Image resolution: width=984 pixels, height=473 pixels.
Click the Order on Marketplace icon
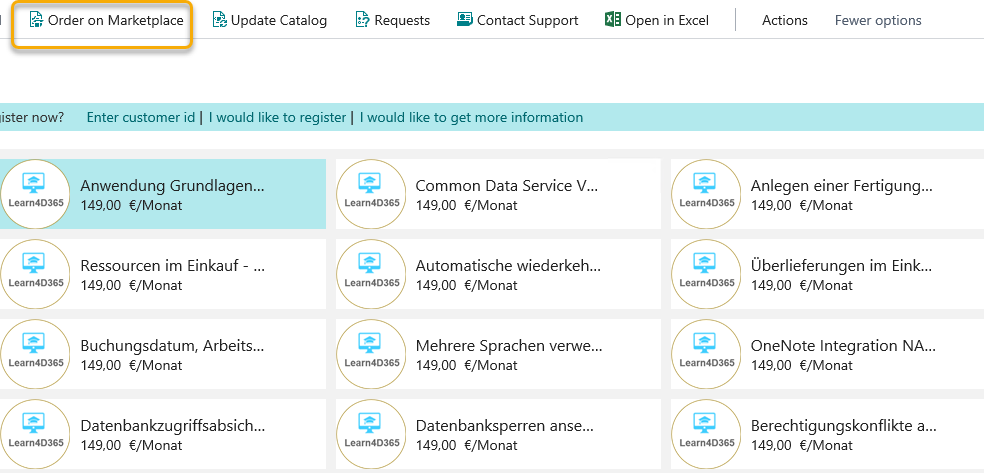(36, 20)
